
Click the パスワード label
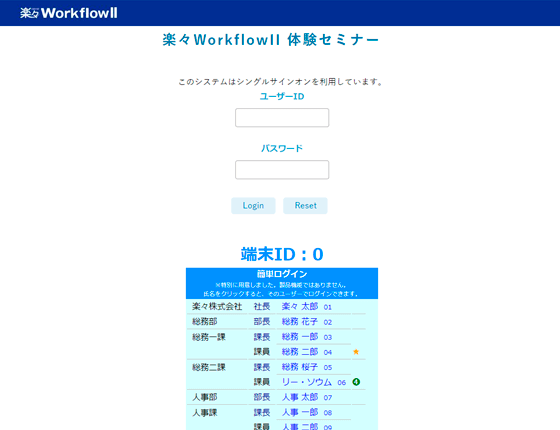tap(282, 148)
